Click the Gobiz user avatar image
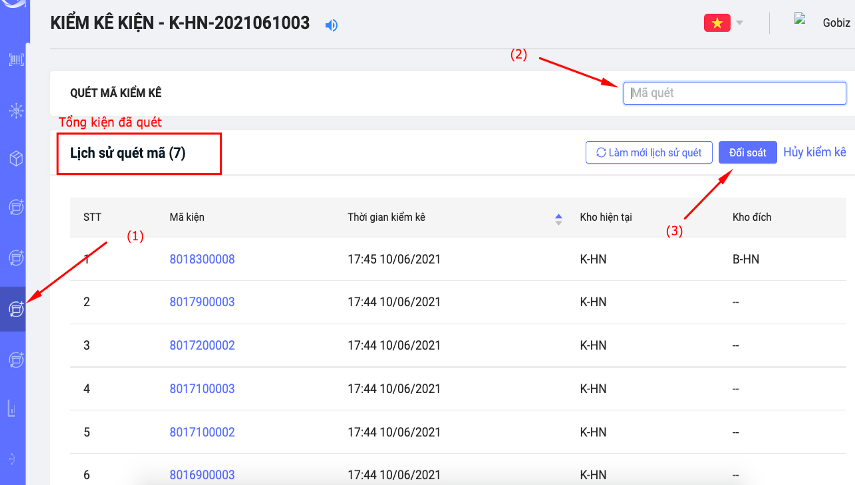The width and height of the screenshot is (855, 485). tap(800, 19)
